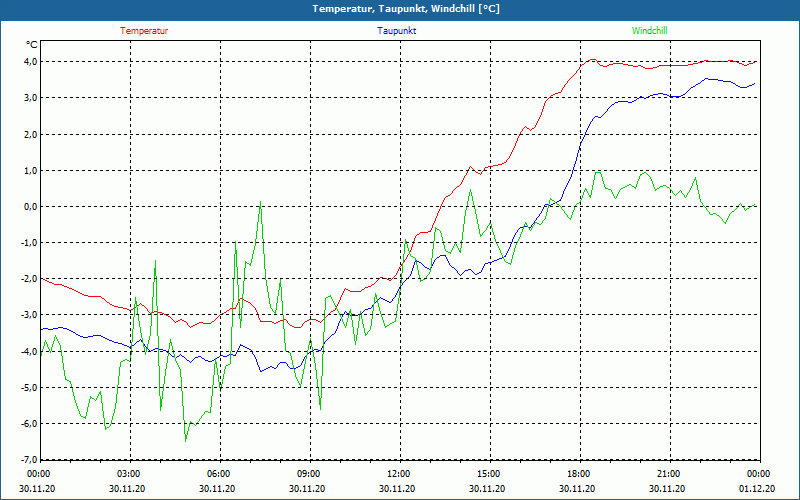
Task: Click the 01.12.20 date label
Action: (x=757, y=488)
